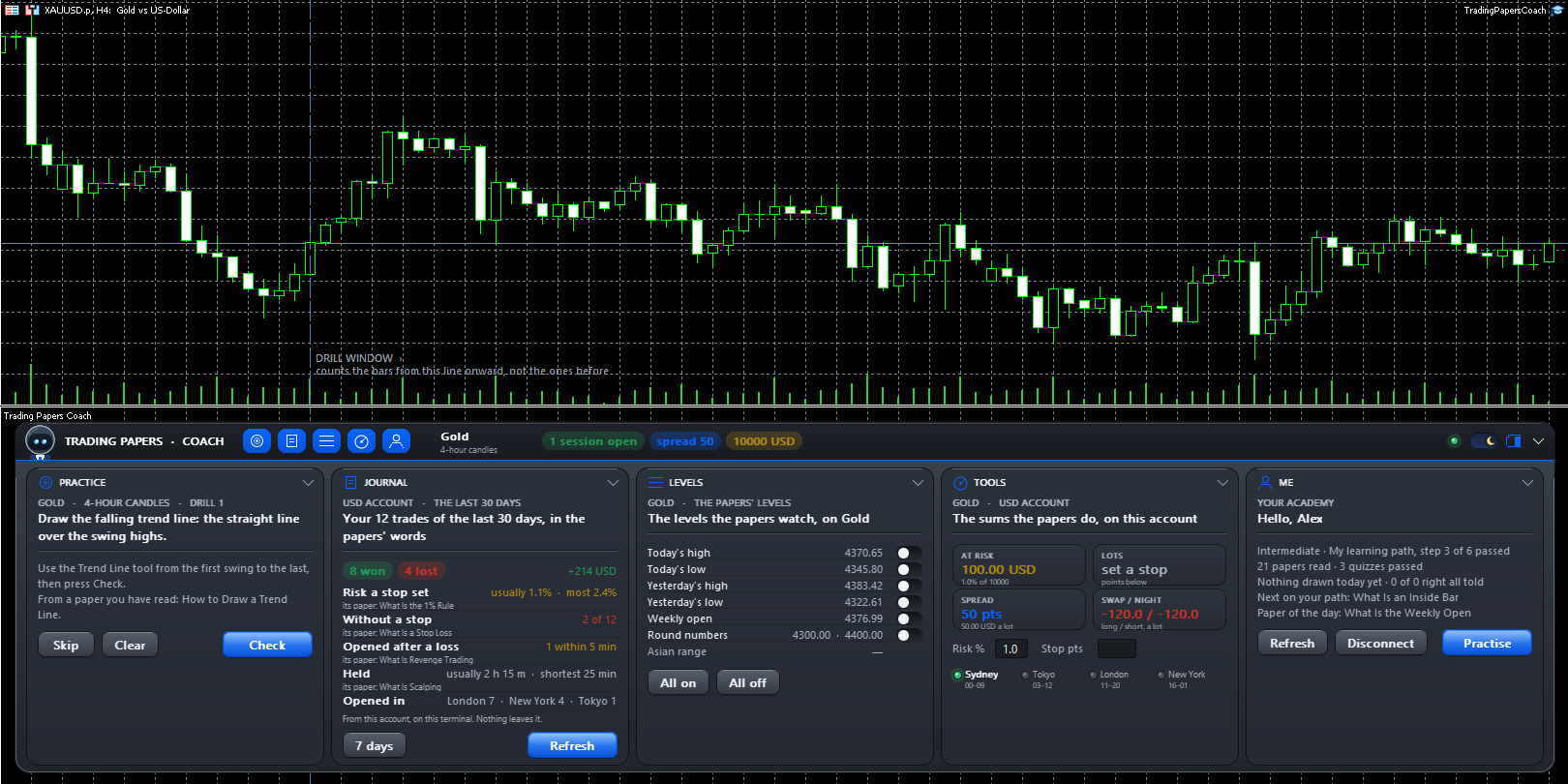This screenshot has width=1568, height=784.
Task: Collapse the Levels card chevron
Action: (918, 482)
